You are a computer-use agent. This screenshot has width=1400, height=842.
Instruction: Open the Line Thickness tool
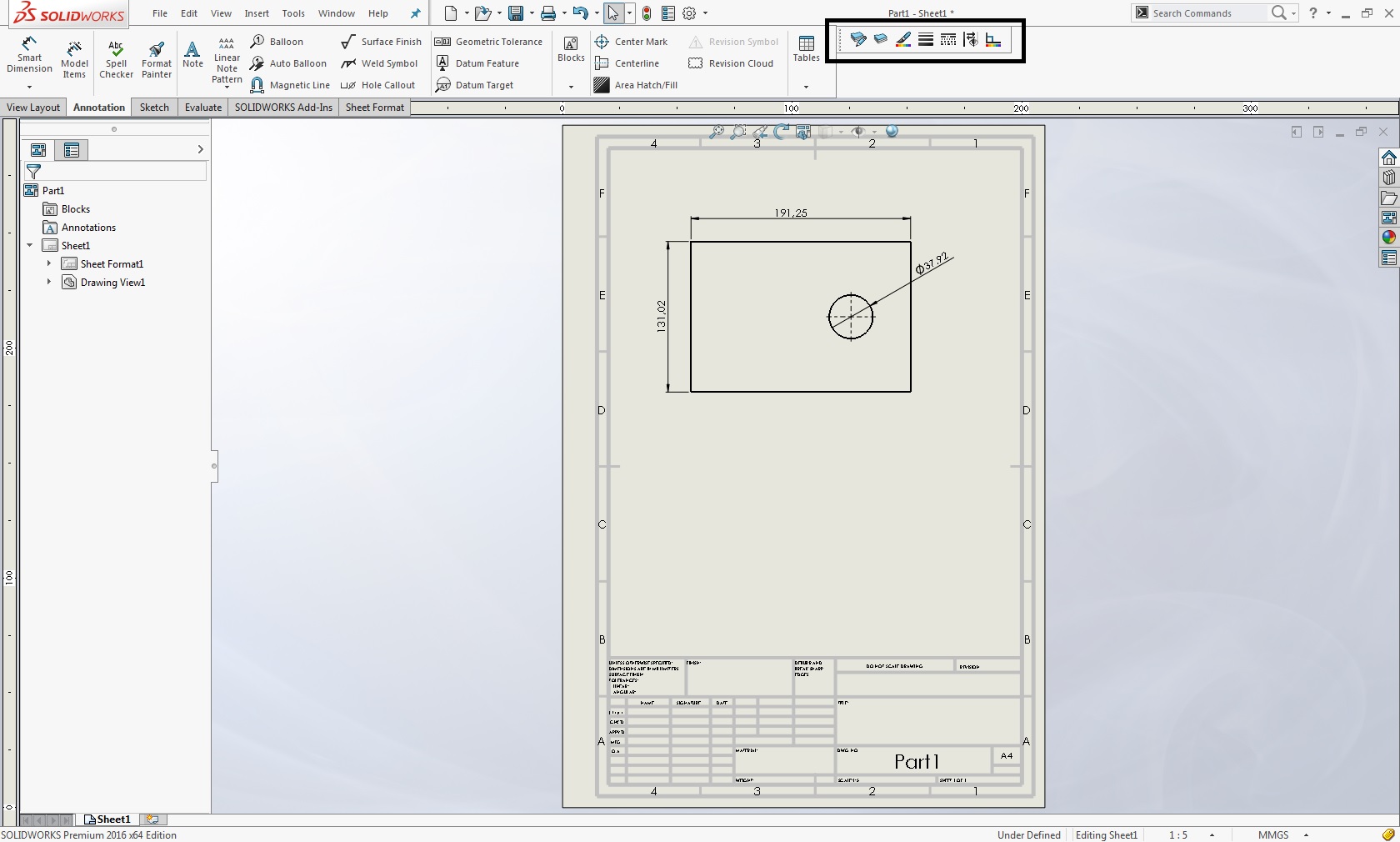pos(925,40)
